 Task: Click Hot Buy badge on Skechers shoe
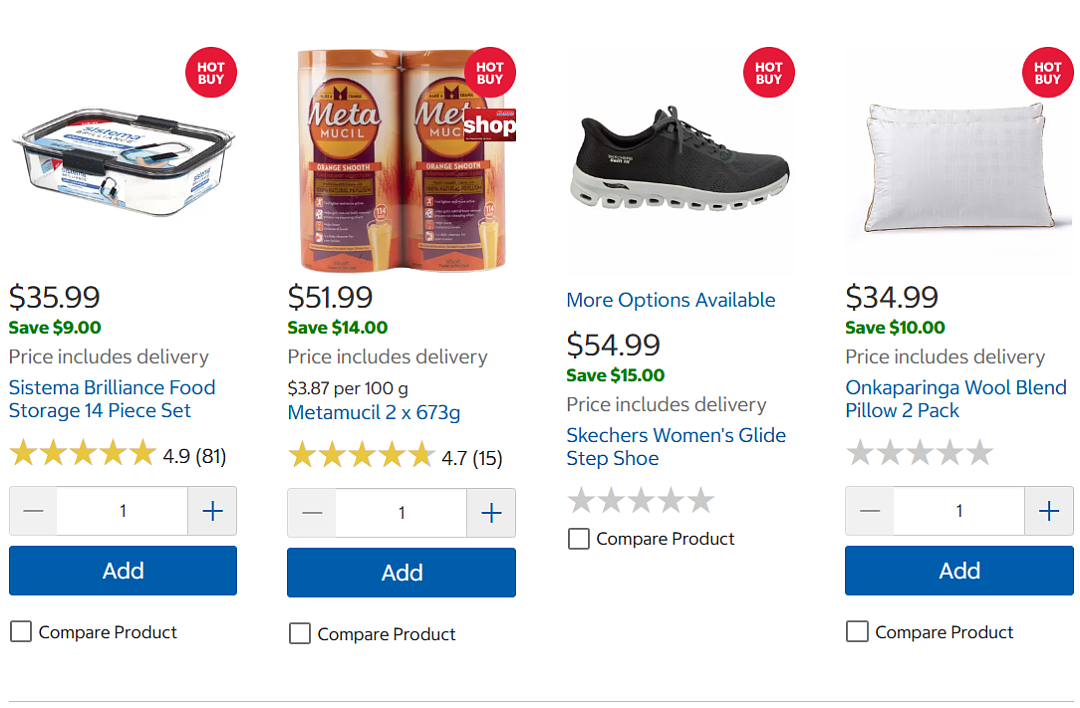769,72
